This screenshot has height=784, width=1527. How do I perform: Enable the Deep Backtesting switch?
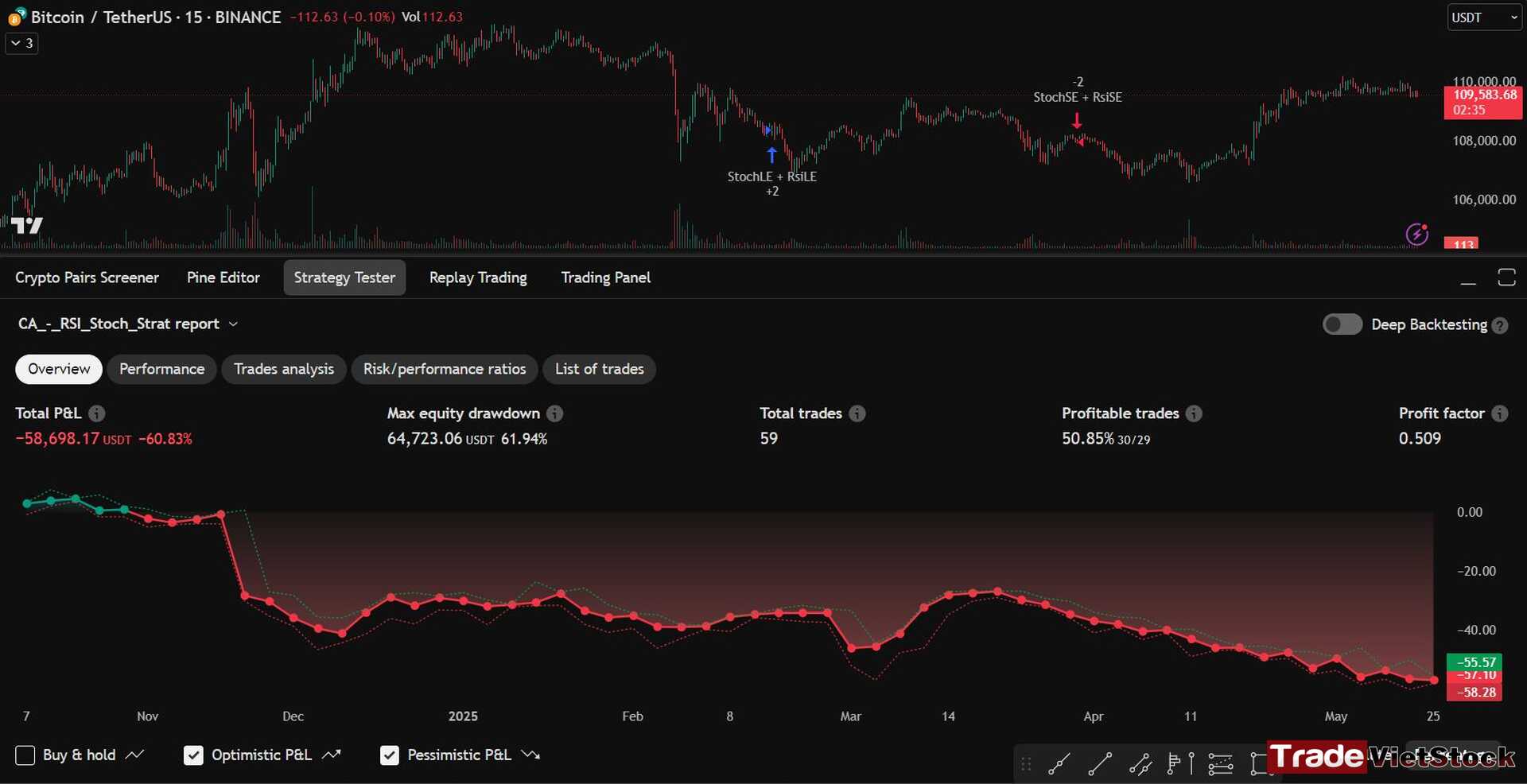[x=1342, y=324]
